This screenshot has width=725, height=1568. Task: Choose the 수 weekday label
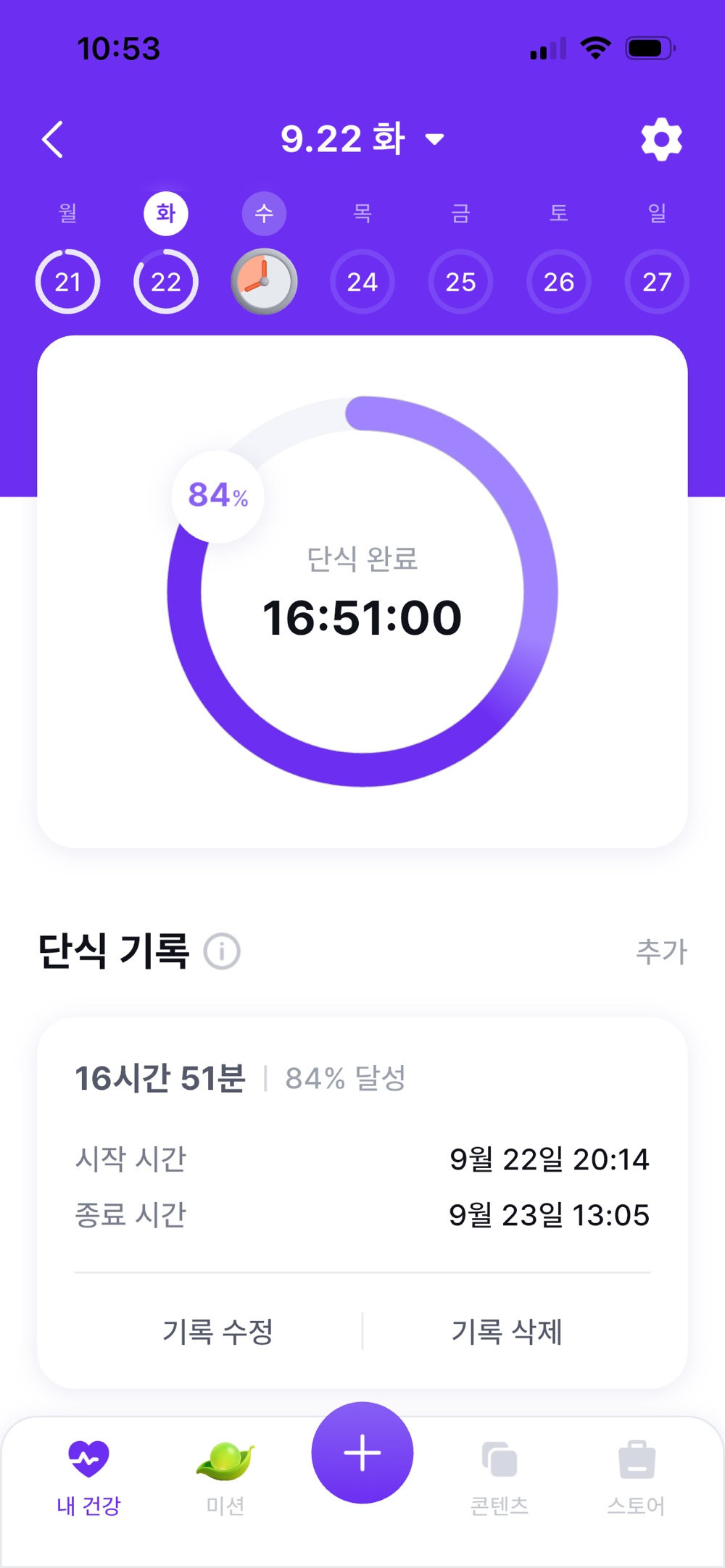click(x=264, y=213)
